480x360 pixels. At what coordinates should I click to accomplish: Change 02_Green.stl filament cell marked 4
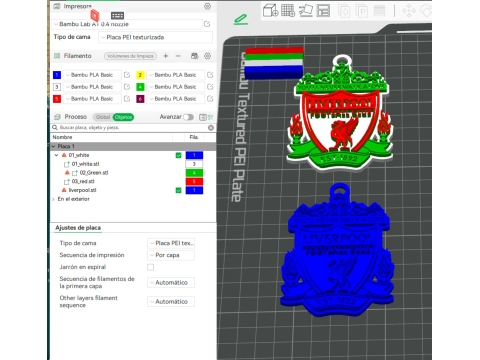coord(194,173)
